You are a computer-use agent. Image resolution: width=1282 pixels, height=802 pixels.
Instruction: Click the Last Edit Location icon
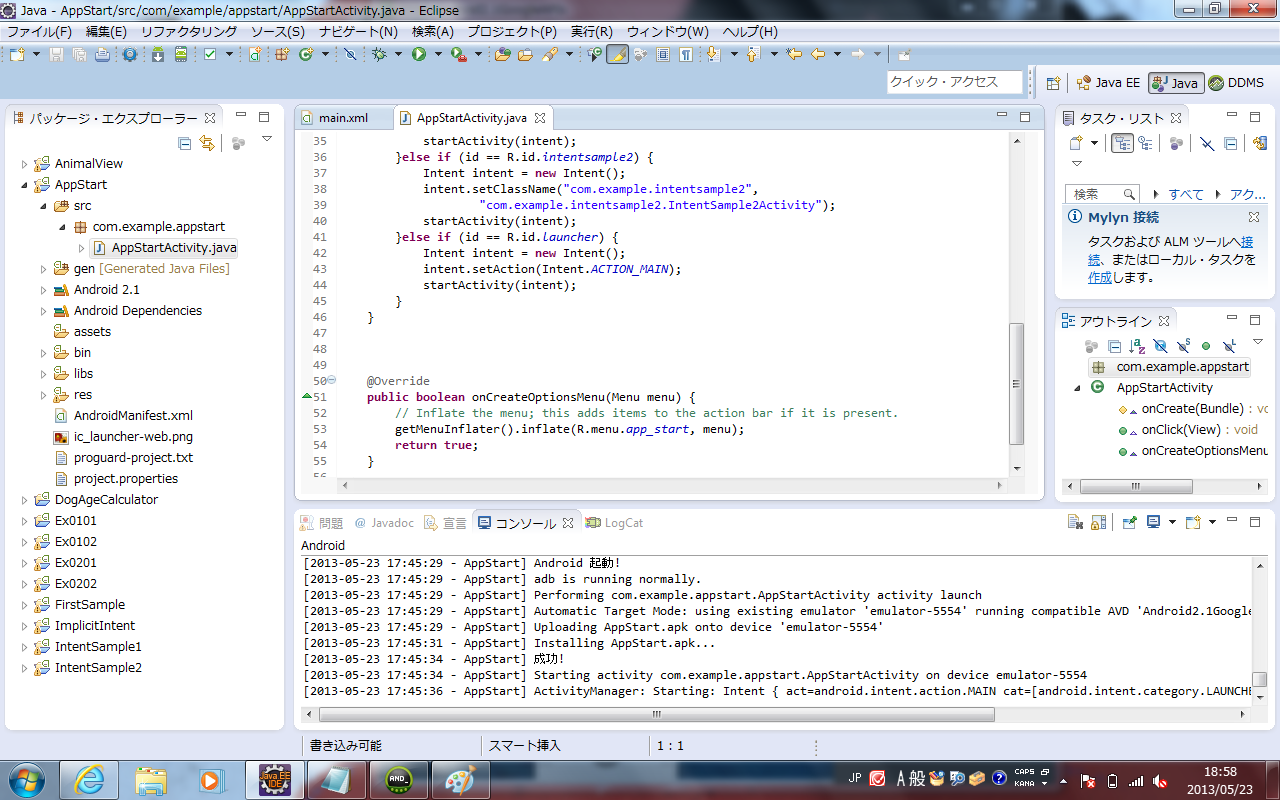point(794,54)
